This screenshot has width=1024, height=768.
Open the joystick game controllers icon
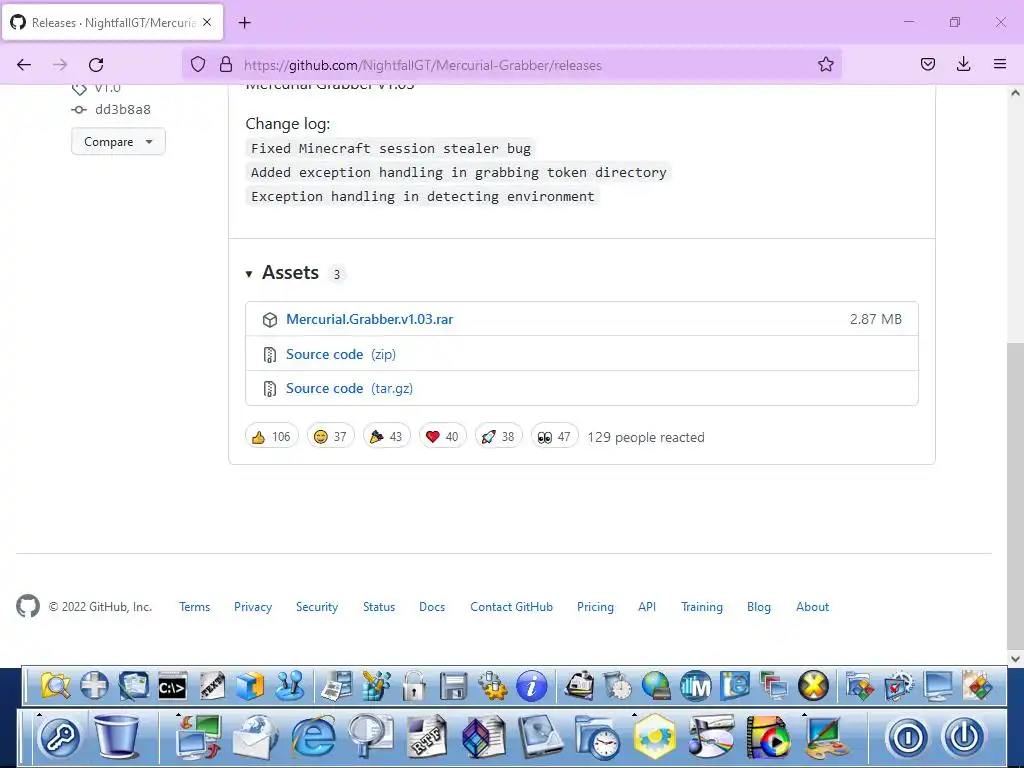(x=289, y=686)
